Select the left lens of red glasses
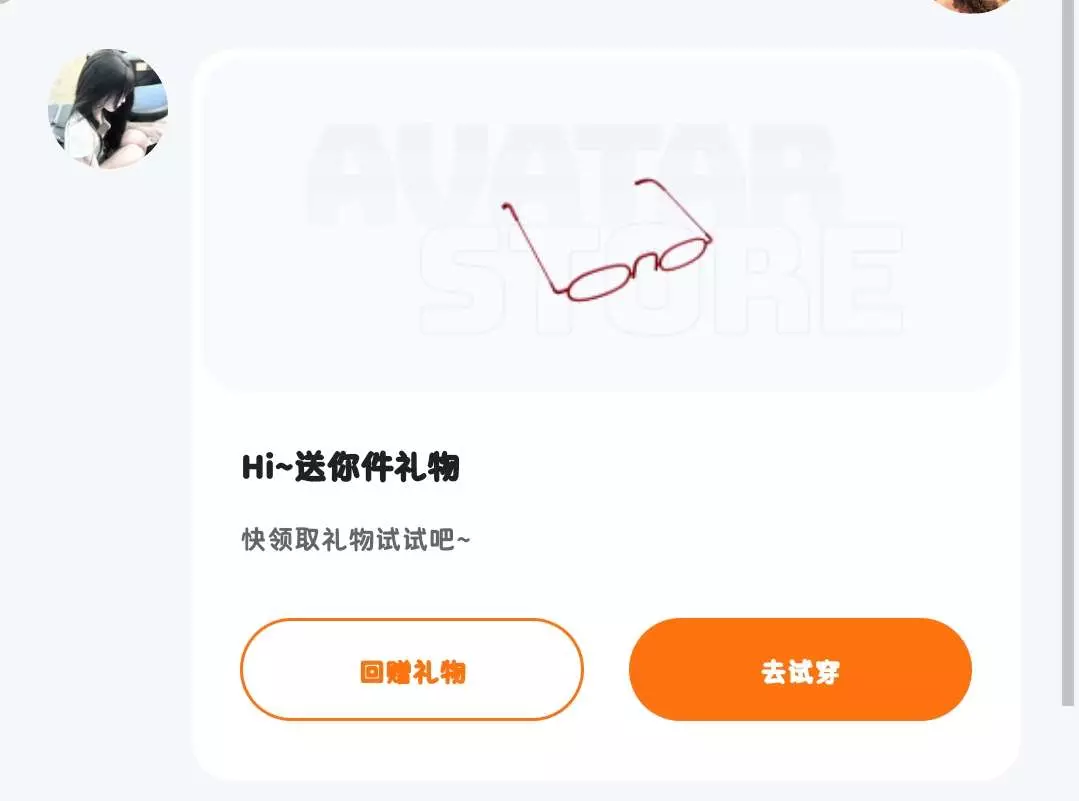Image resolution: width=1079 pixels, height=801 pixels. [x=598, y=284]
